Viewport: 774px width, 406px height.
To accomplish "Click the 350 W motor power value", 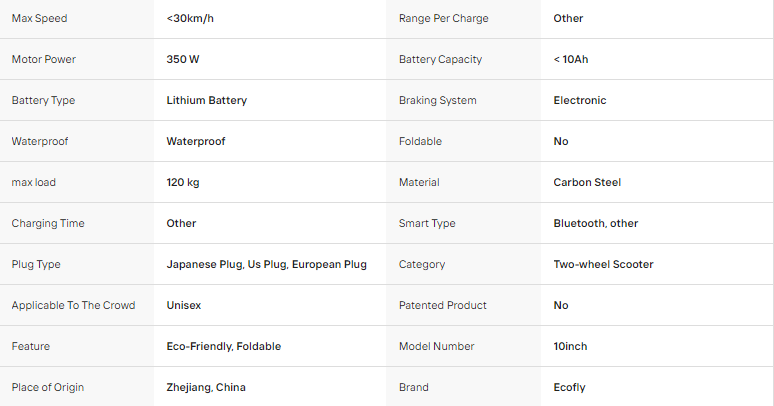I will click(183, 59).
